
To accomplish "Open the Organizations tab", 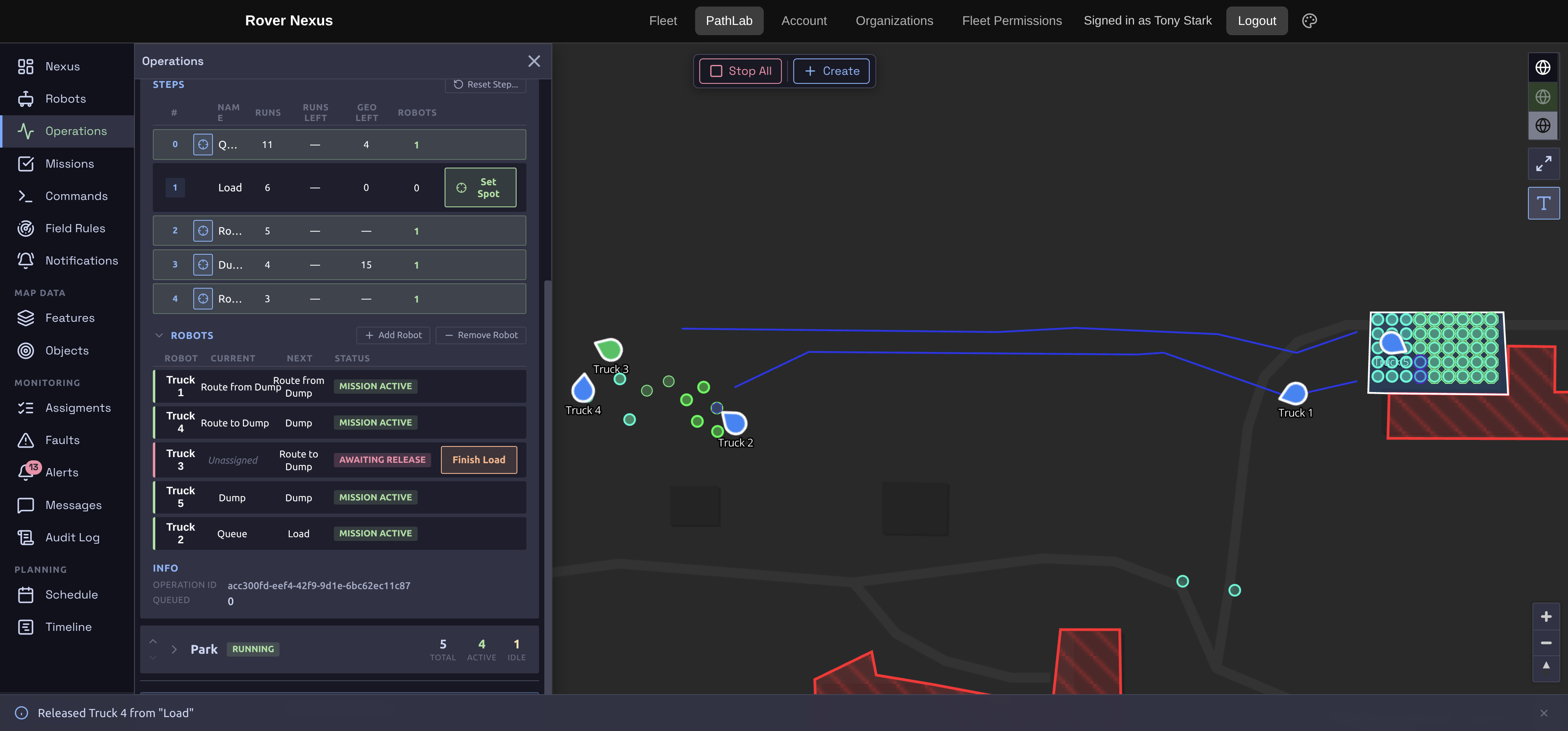I will pos(894,21).
